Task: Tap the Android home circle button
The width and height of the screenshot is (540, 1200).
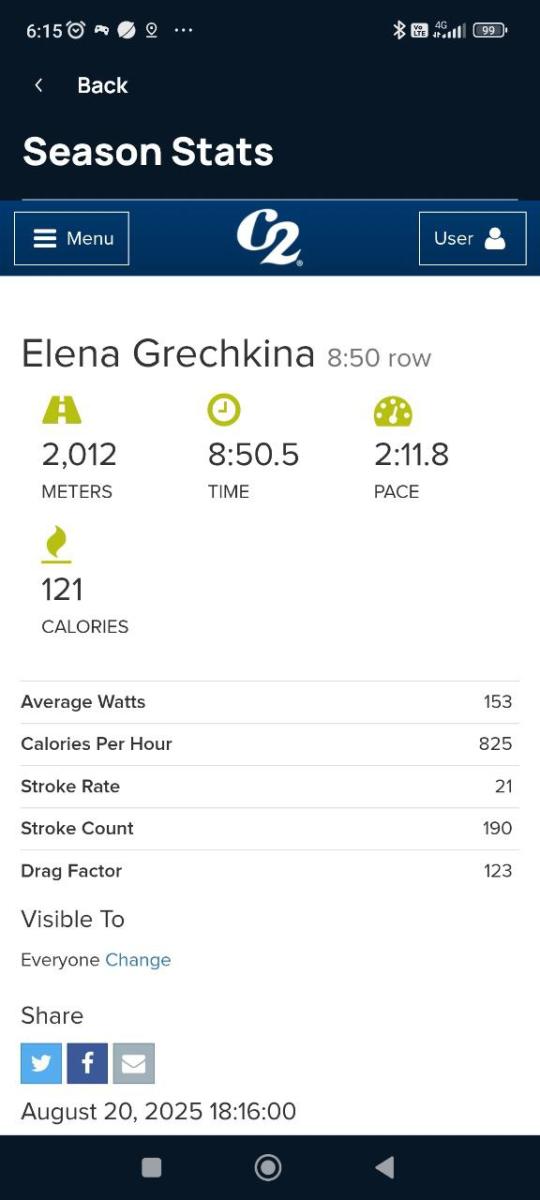Action: click(268, 1167)
